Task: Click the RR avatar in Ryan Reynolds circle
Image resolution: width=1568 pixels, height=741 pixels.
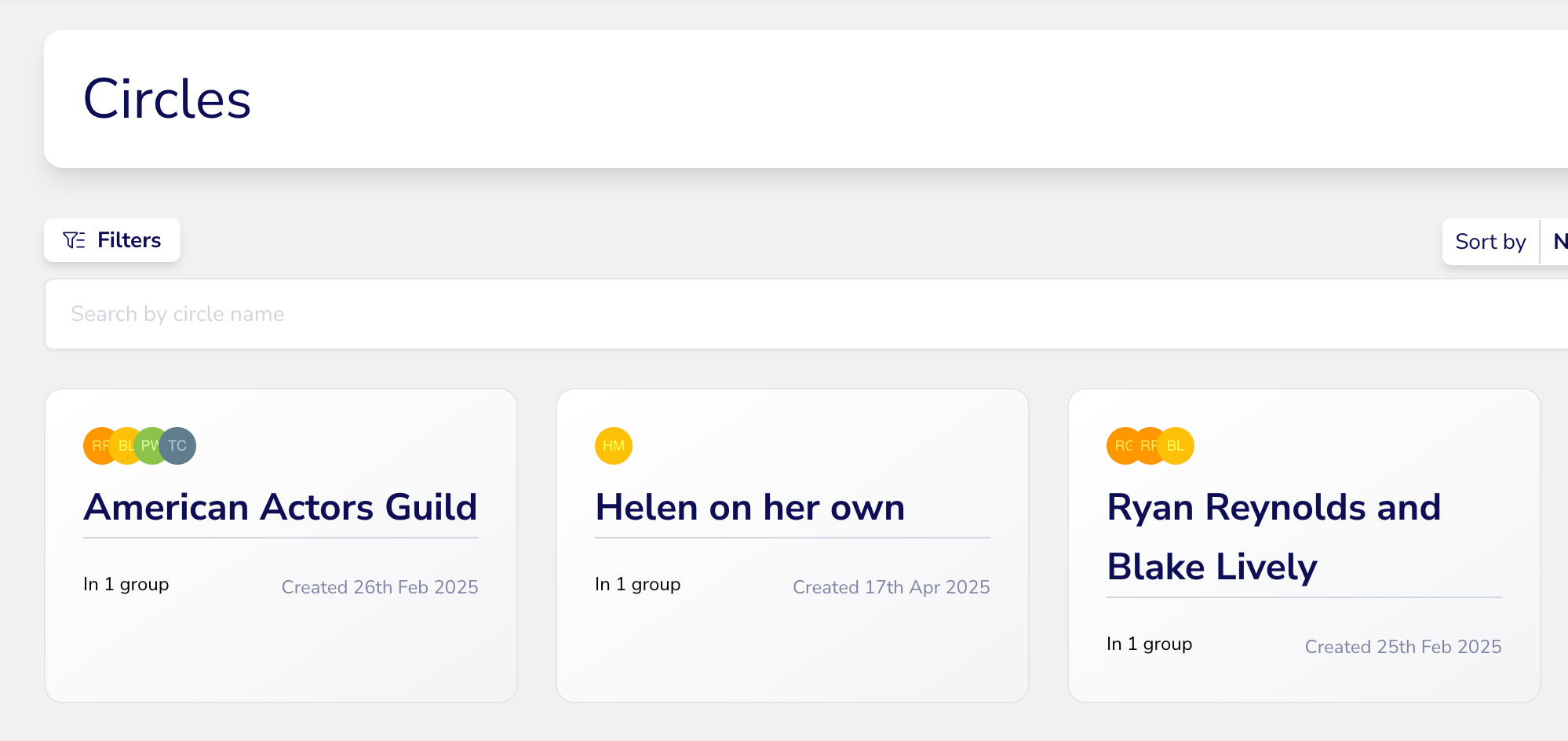Action: [x=1148, y=446]
